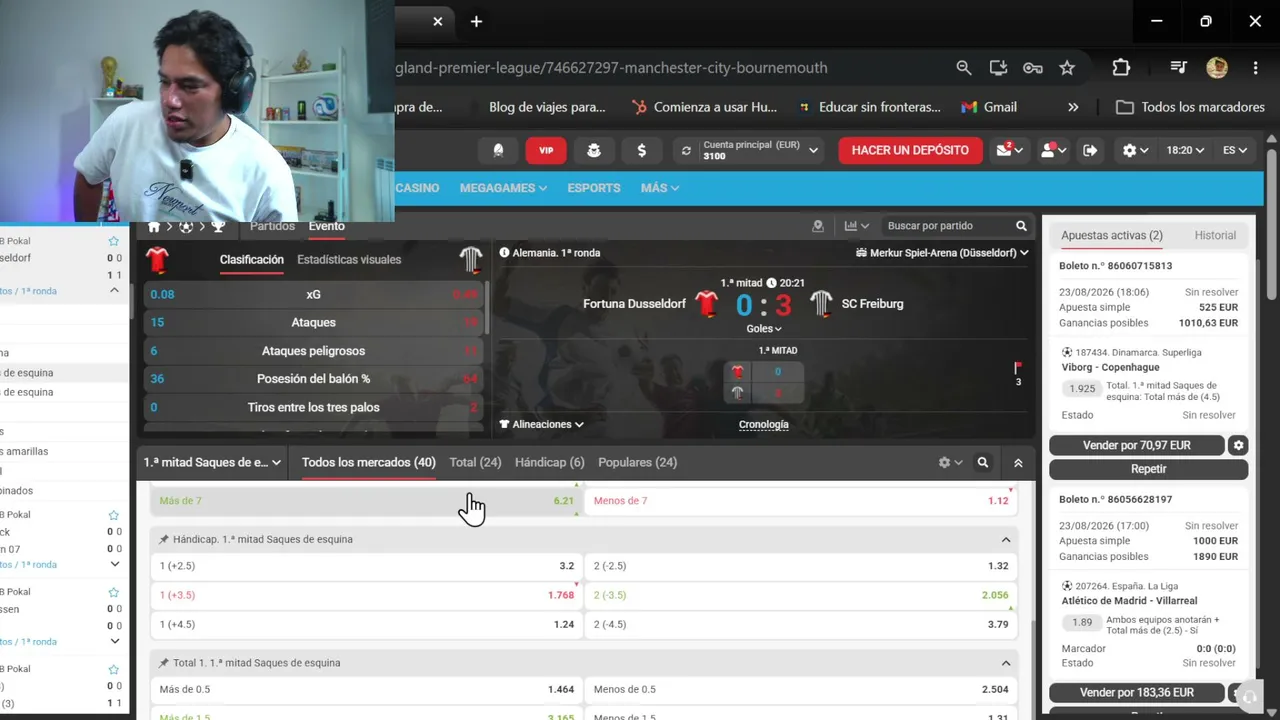This screenshot has height=720, width=1280.
Task: Go to the ESPORTS section
Action: pos(594,188)
